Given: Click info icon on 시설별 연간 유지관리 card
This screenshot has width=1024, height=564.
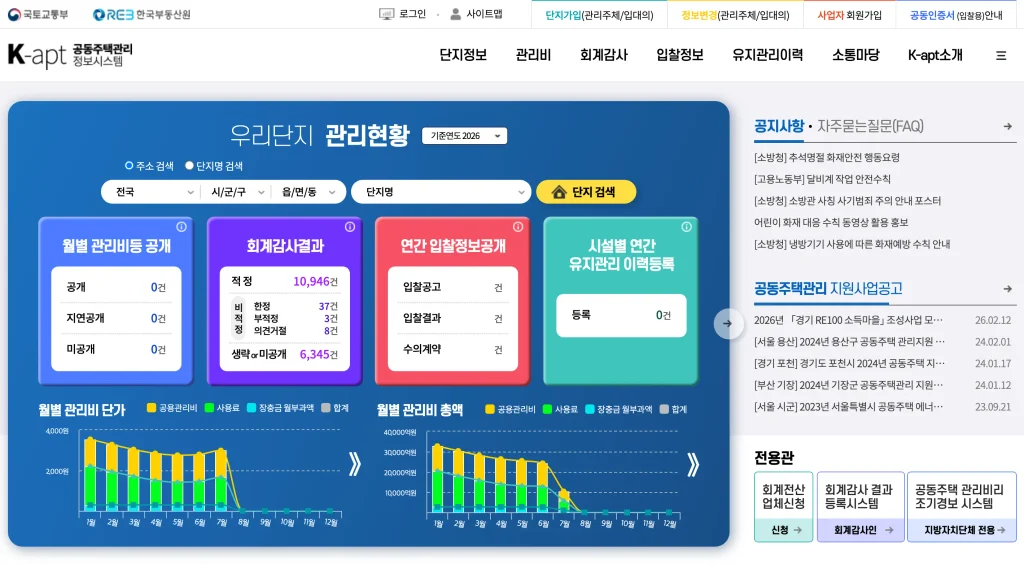Looking at the screenshot, I should point(686,227).
